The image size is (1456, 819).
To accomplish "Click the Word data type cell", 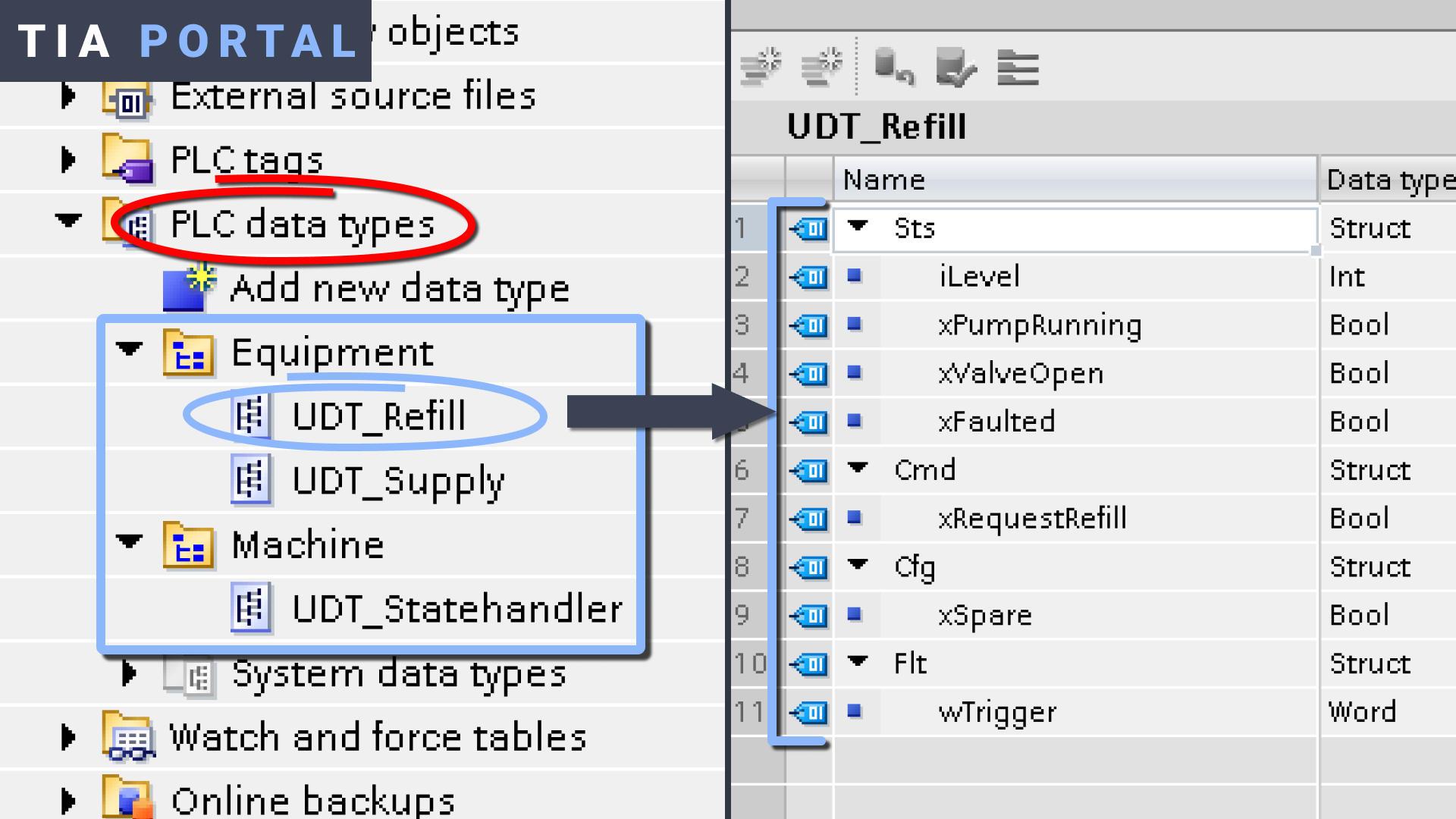I will coord(1389,713).
